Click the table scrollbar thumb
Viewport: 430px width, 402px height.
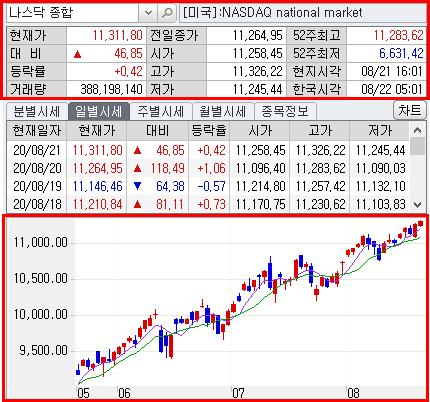click(x=417, y=146)
